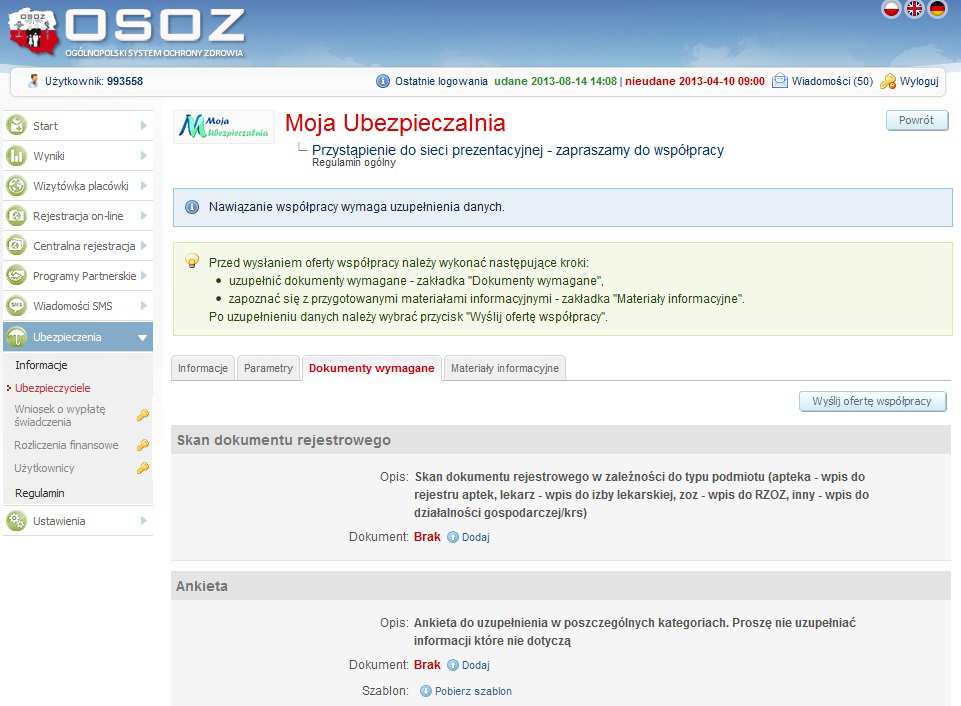This screenshot has width=961, height=706.
Task: Click the Moja Ubezpieczalnia logo thumbnail
Action: [x=224, y=126]
